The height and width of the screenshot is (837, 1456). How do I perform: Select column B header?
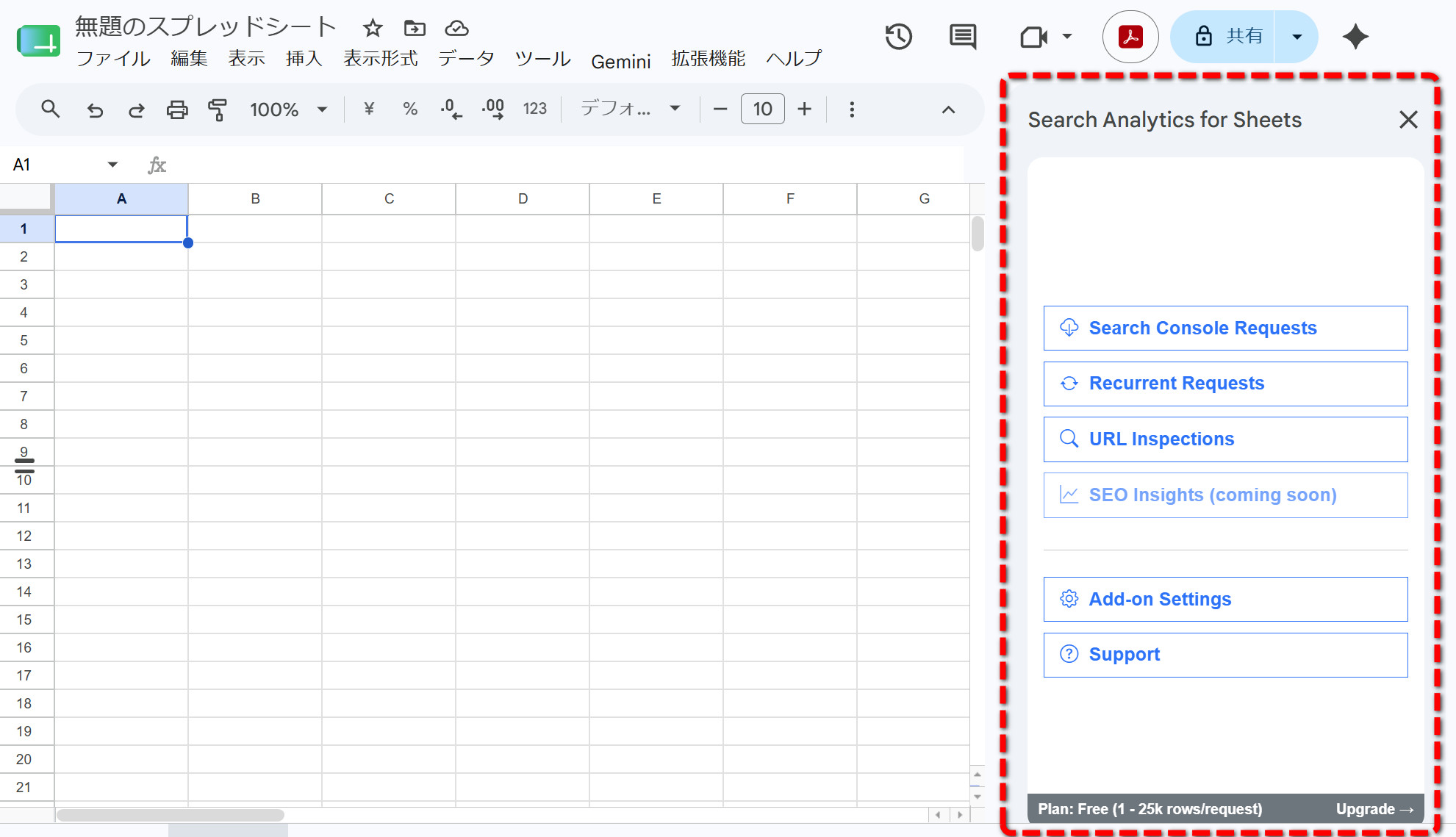click(x=255, y=198)
